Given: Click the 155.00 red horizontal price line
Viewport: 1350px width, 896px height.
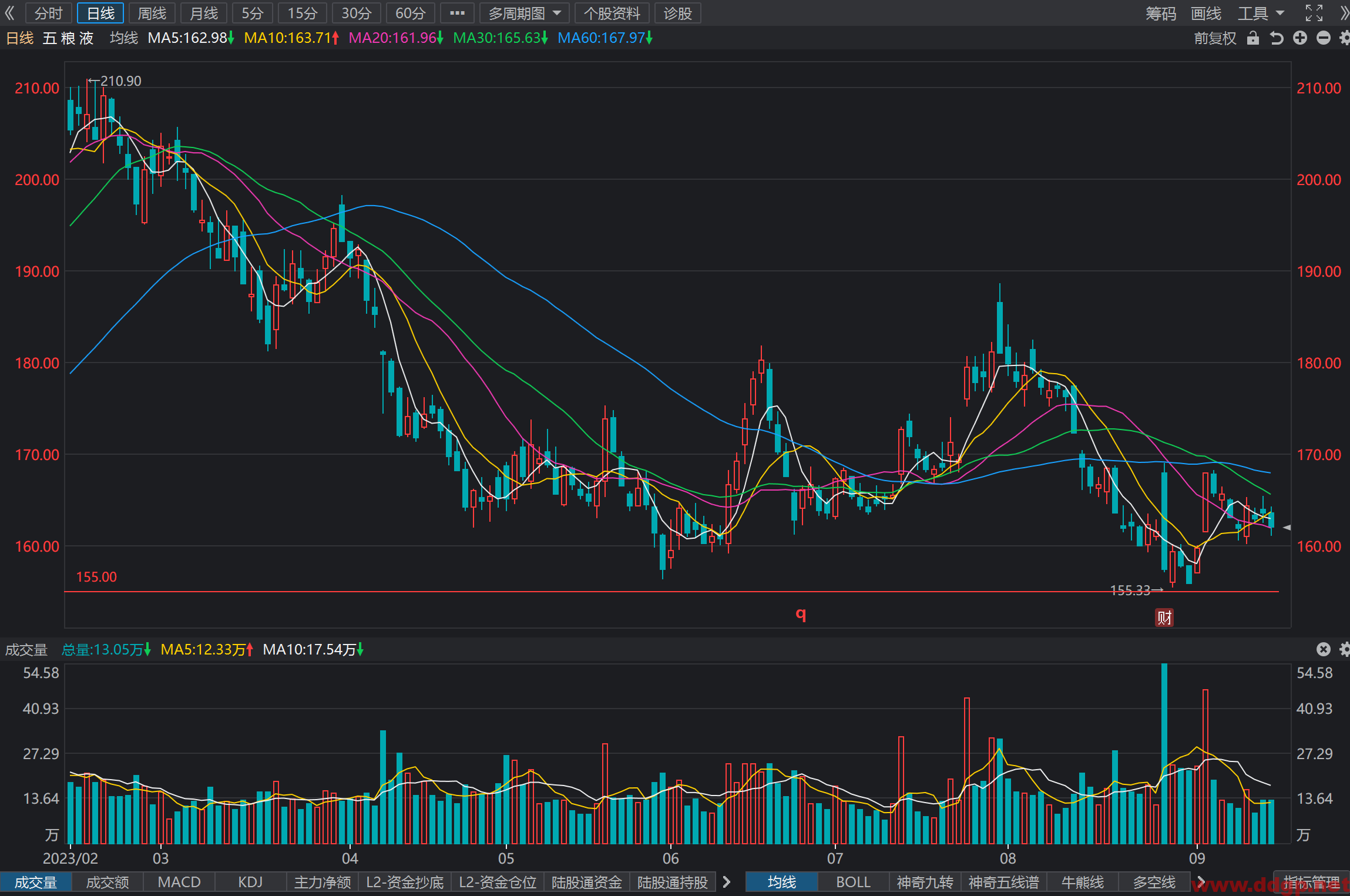Looking at the screenshot, I should tap(671, 592).
